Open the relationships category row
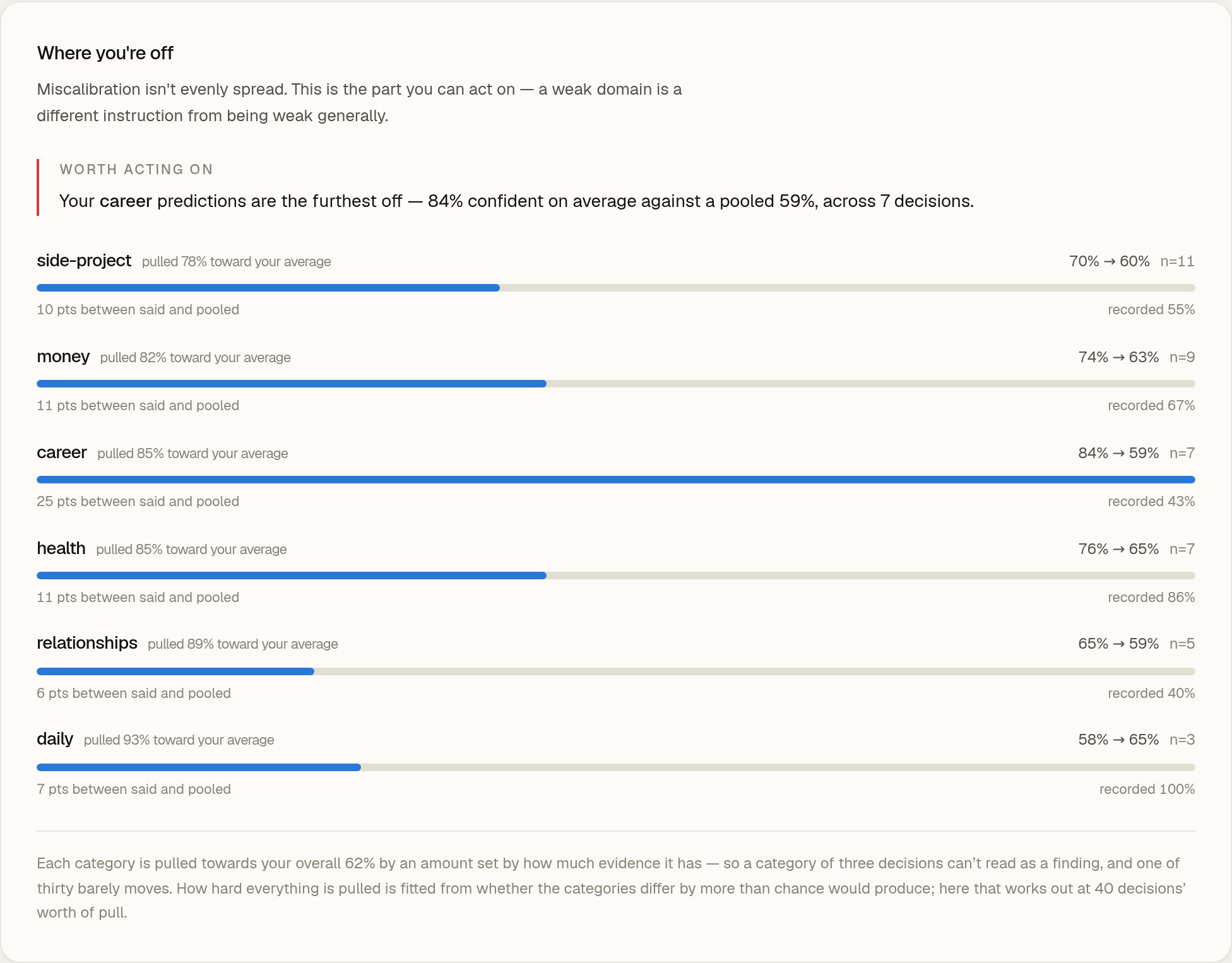 616,668
